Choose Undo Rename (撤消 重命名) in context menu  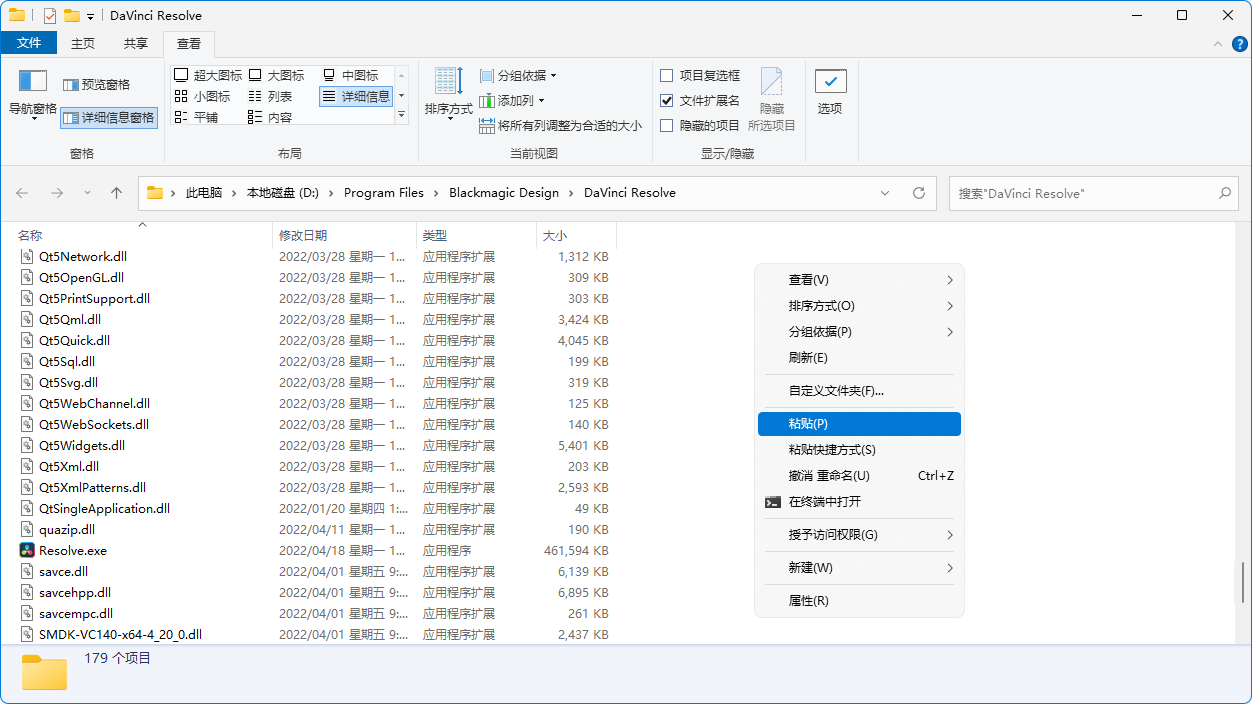pos(860,476)
